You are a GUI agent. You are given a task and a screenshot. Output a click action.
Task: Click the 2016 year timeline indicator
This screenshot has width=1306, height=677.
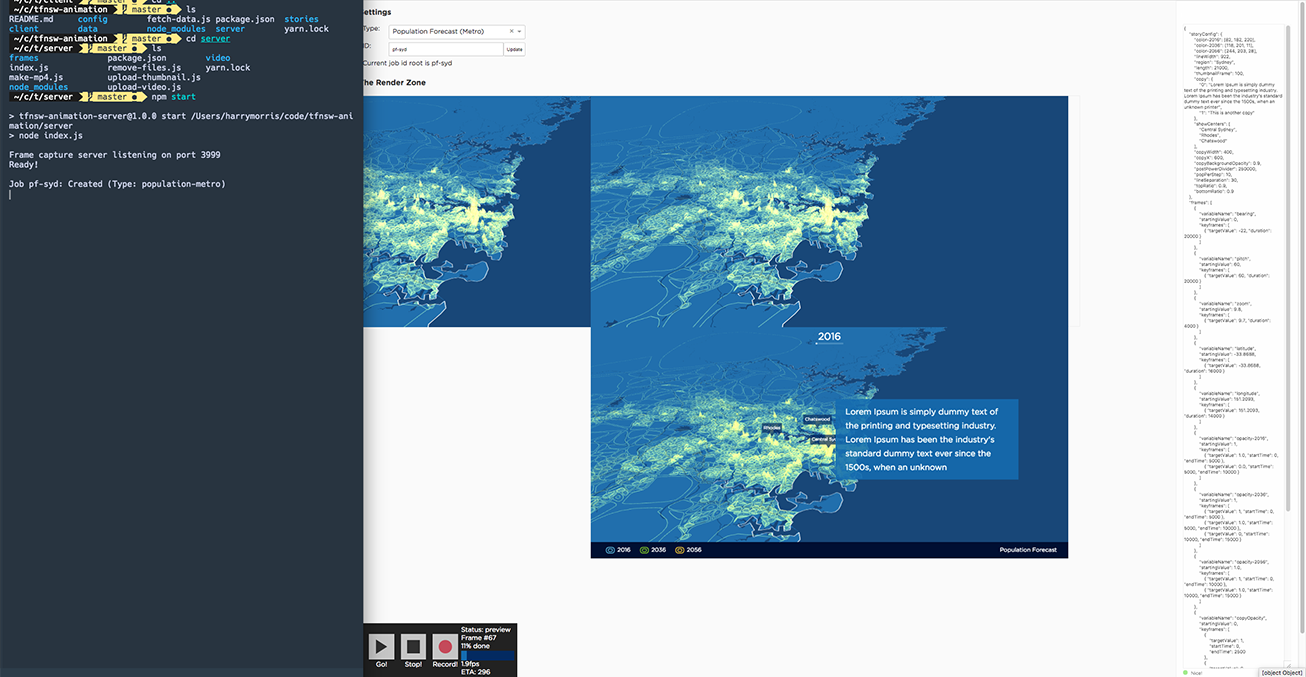point(829,337)
